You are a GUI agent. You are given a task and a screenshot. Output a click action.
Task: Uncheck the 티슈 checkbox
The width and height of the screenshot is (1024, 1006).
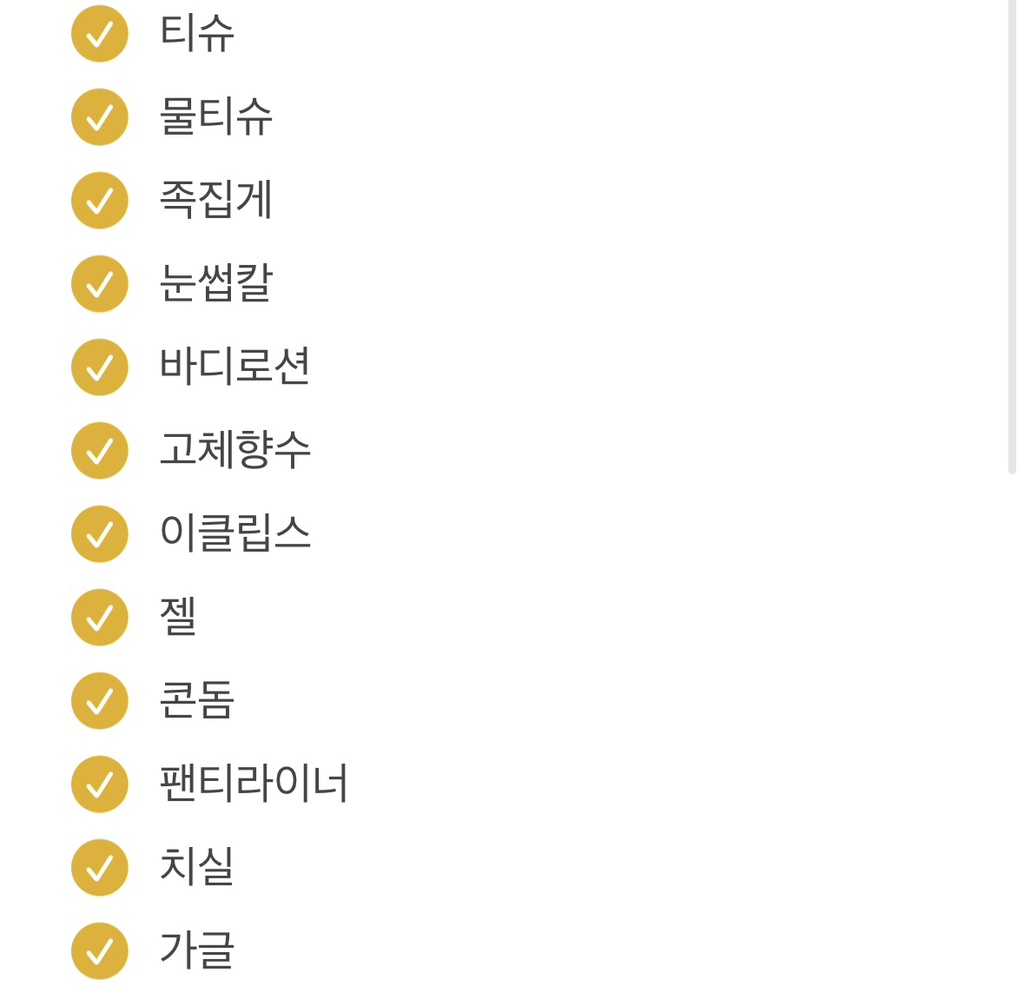point(99,34)
